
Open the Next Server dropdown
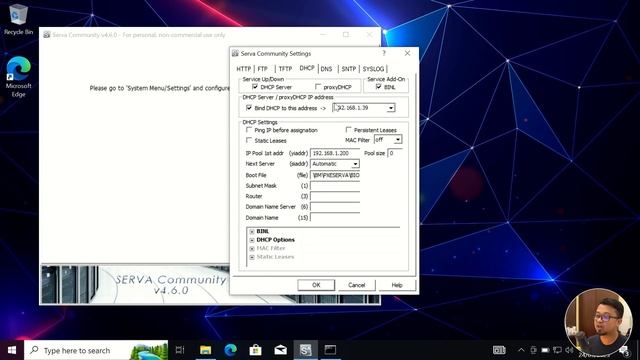point(356,164)
